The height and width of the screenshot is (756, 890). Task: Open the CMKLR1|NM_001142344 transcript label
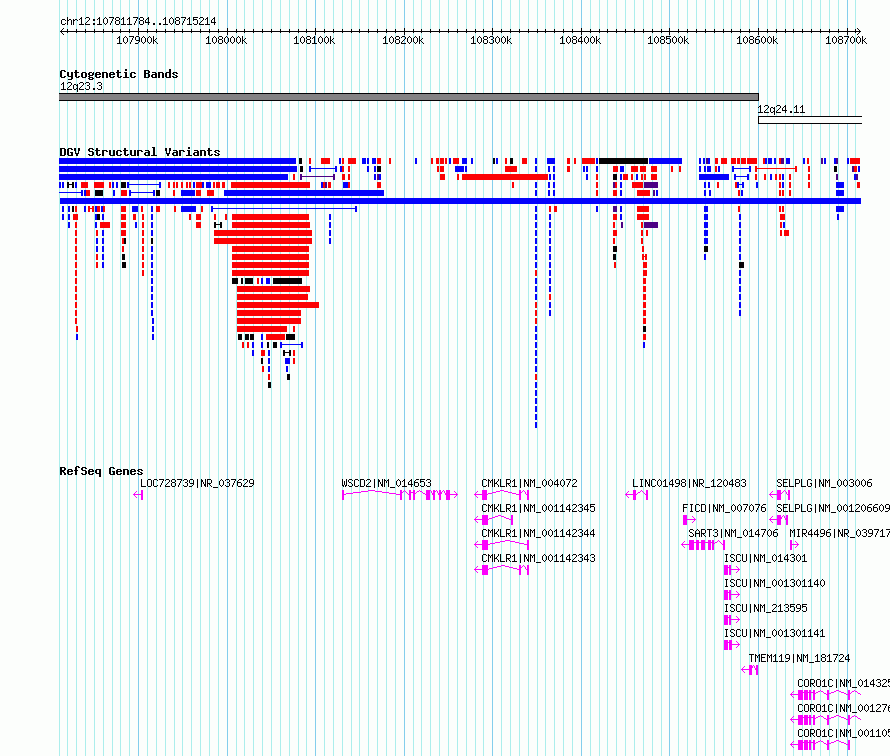pyautogui.click(x=539, y=533)
